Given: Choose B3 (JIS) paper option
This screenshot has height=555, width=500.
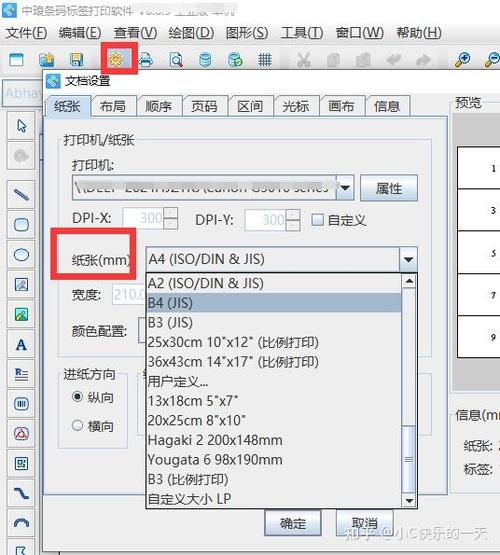Looking at the screenshot, I should 274,322.
